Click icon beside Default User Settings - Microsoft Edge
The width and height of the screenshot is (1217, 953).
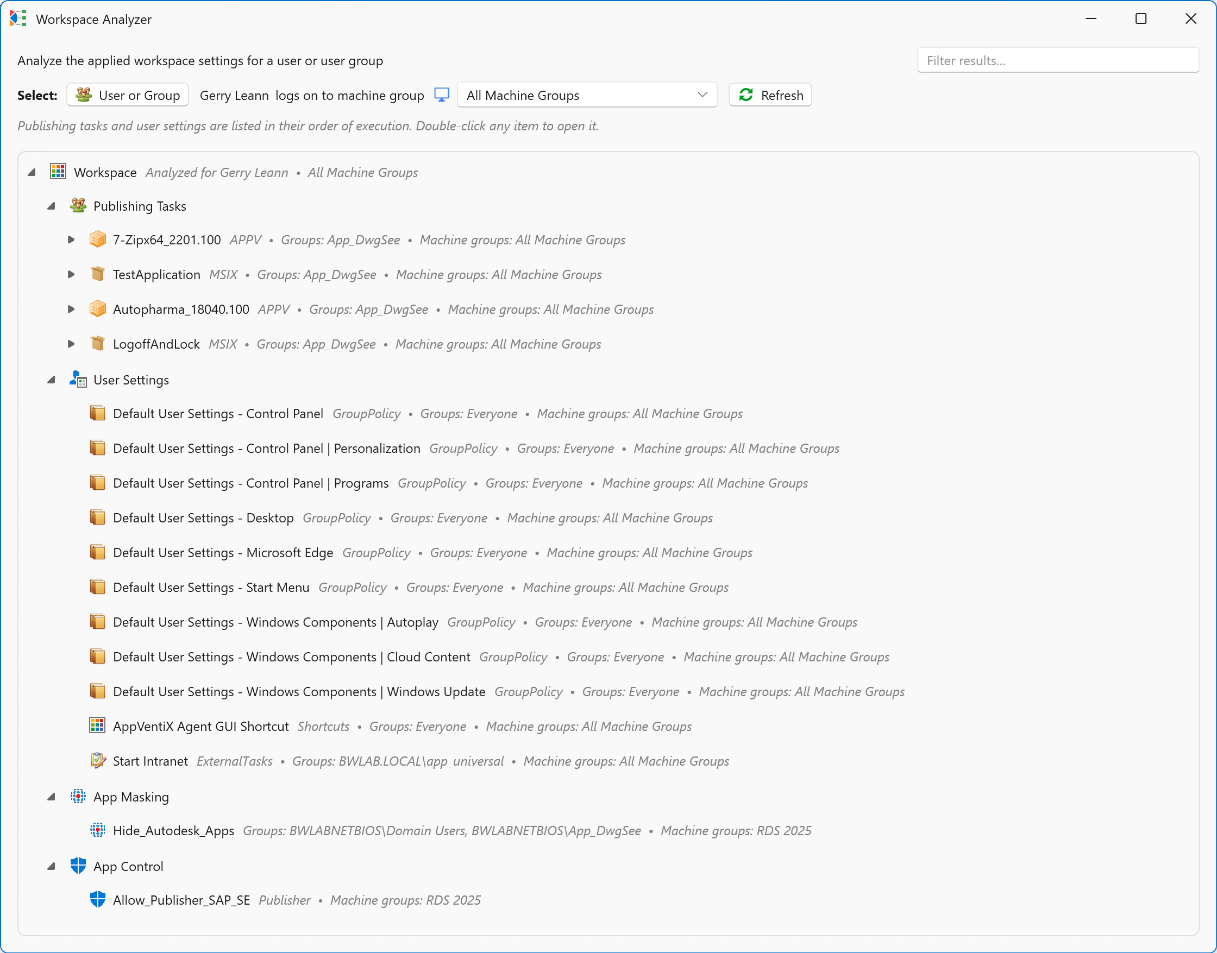pos(97,552)
